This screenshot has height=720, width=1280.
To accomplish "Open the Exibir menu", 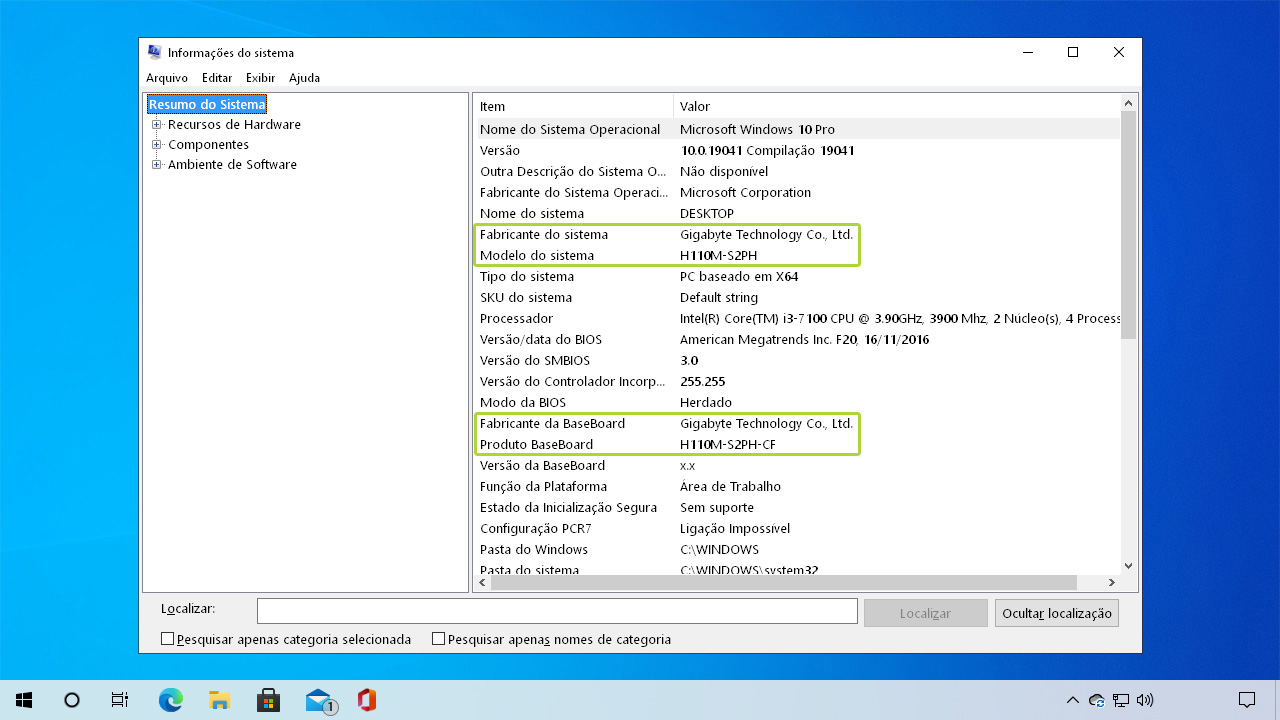I will pyautogui.click(x=260, y=78).
